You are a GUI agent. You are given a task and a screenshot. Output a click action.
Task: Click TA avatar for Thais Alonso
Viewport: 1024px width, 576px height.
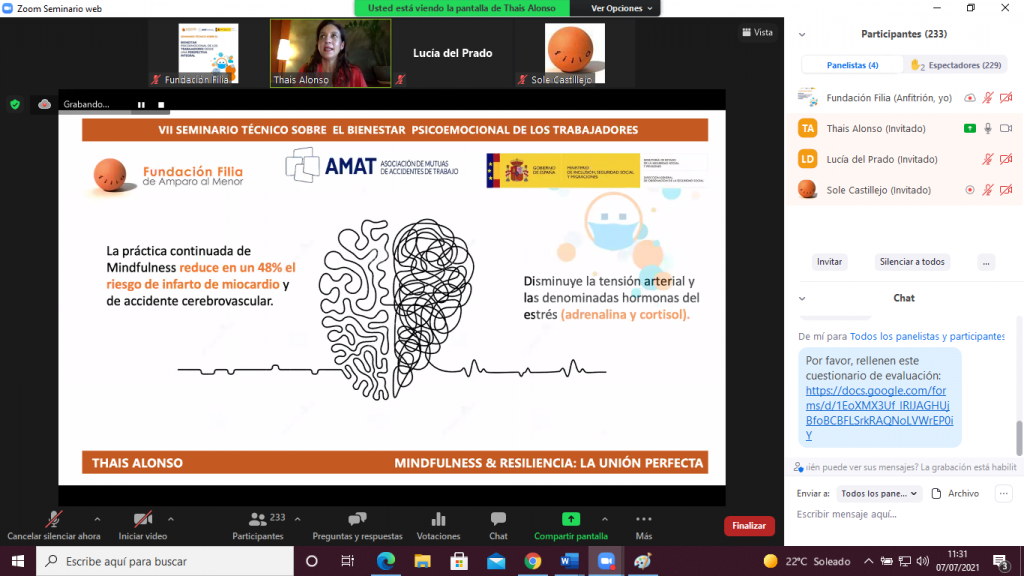[808, 129]
